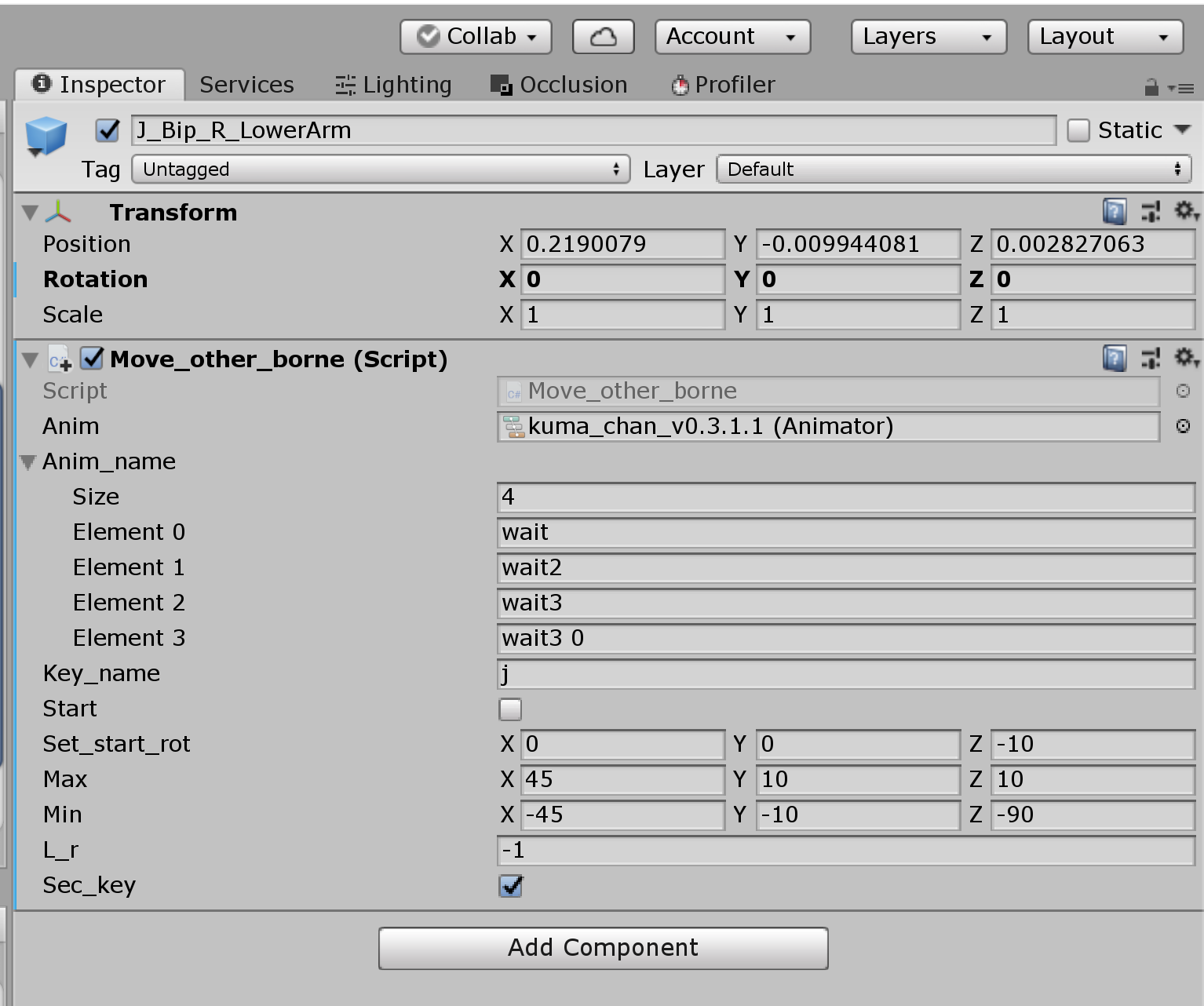Open the Transform gear settings menu
The width and height of the screenshot is (1204, 1006).
(x=1185, y=210)
